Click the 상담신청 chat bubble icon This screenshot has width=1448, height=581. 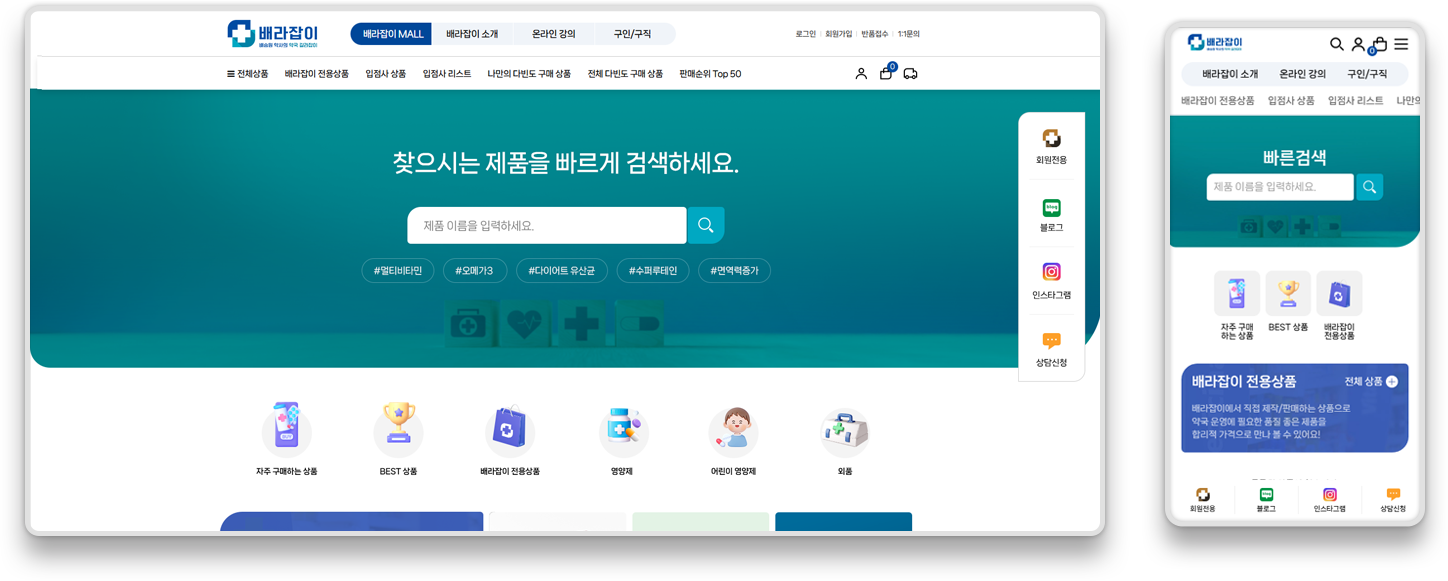coord(1051,342)
